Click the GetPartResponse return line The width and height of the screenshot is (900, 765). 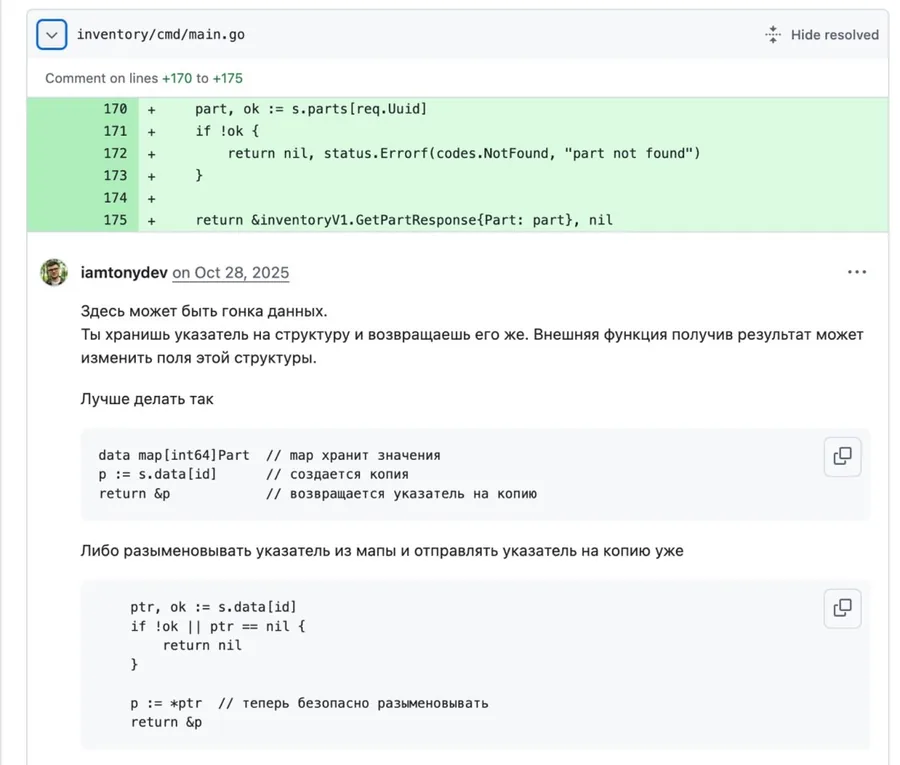click(x=404, y=220)
